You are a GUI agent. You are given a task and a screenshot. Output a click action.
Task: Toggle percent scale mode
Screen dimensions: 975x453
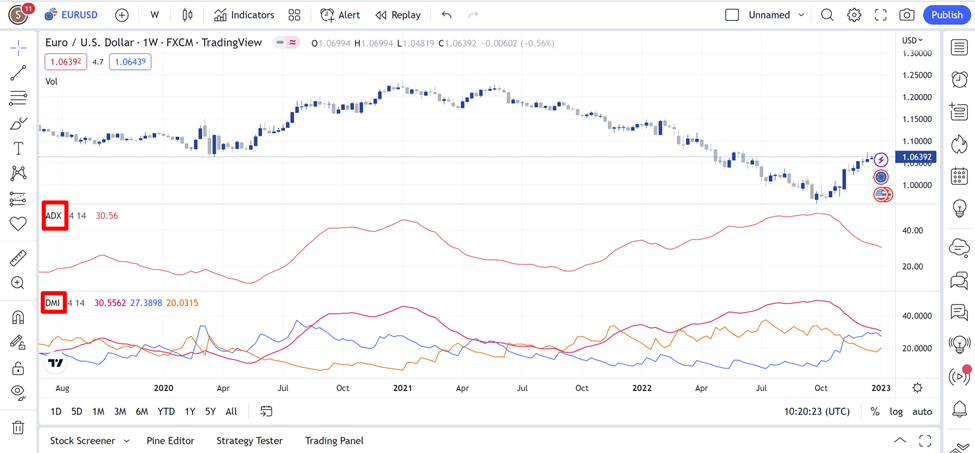[x=875, y=411]
